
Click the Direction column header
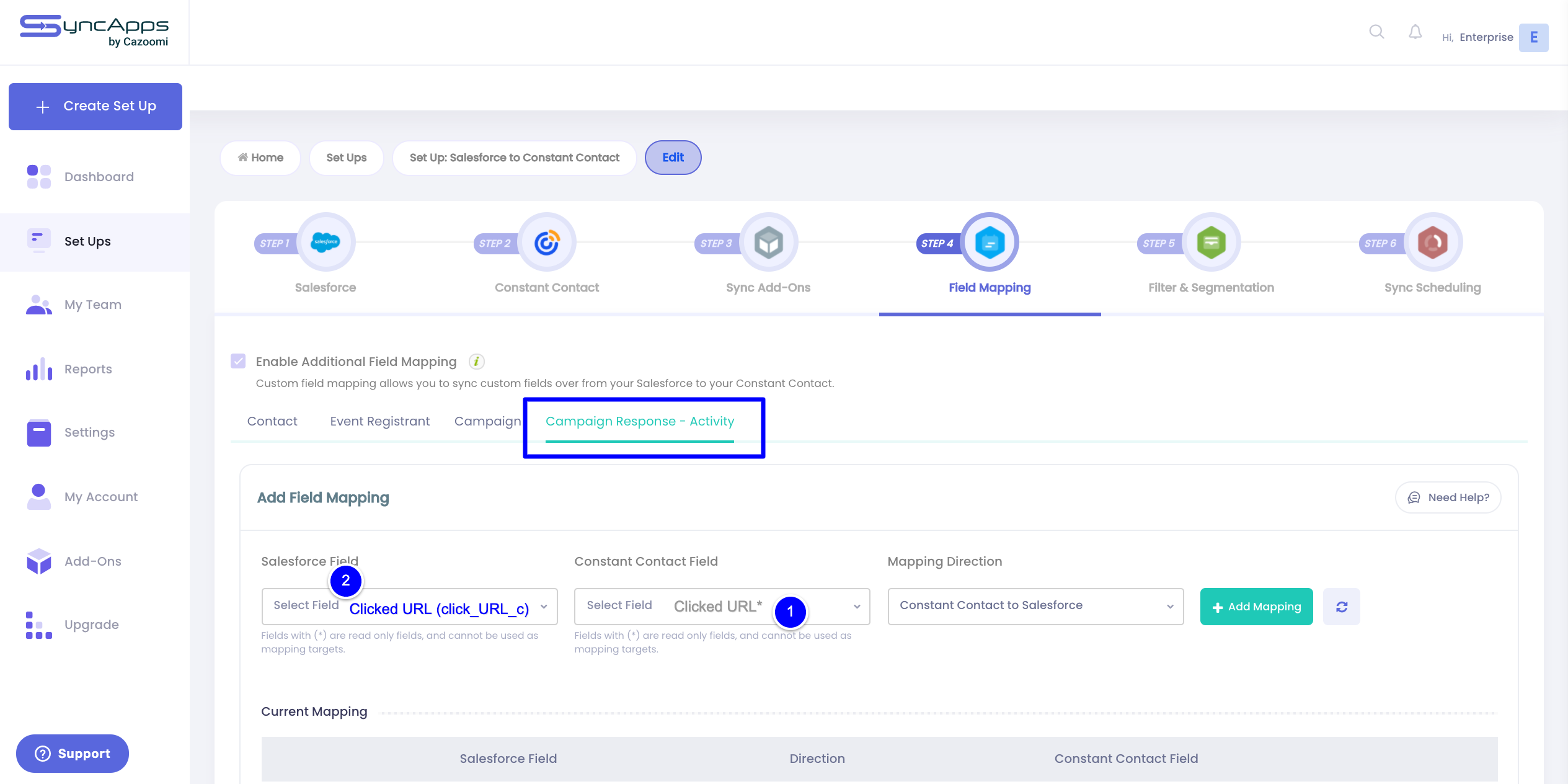[817, 759]
